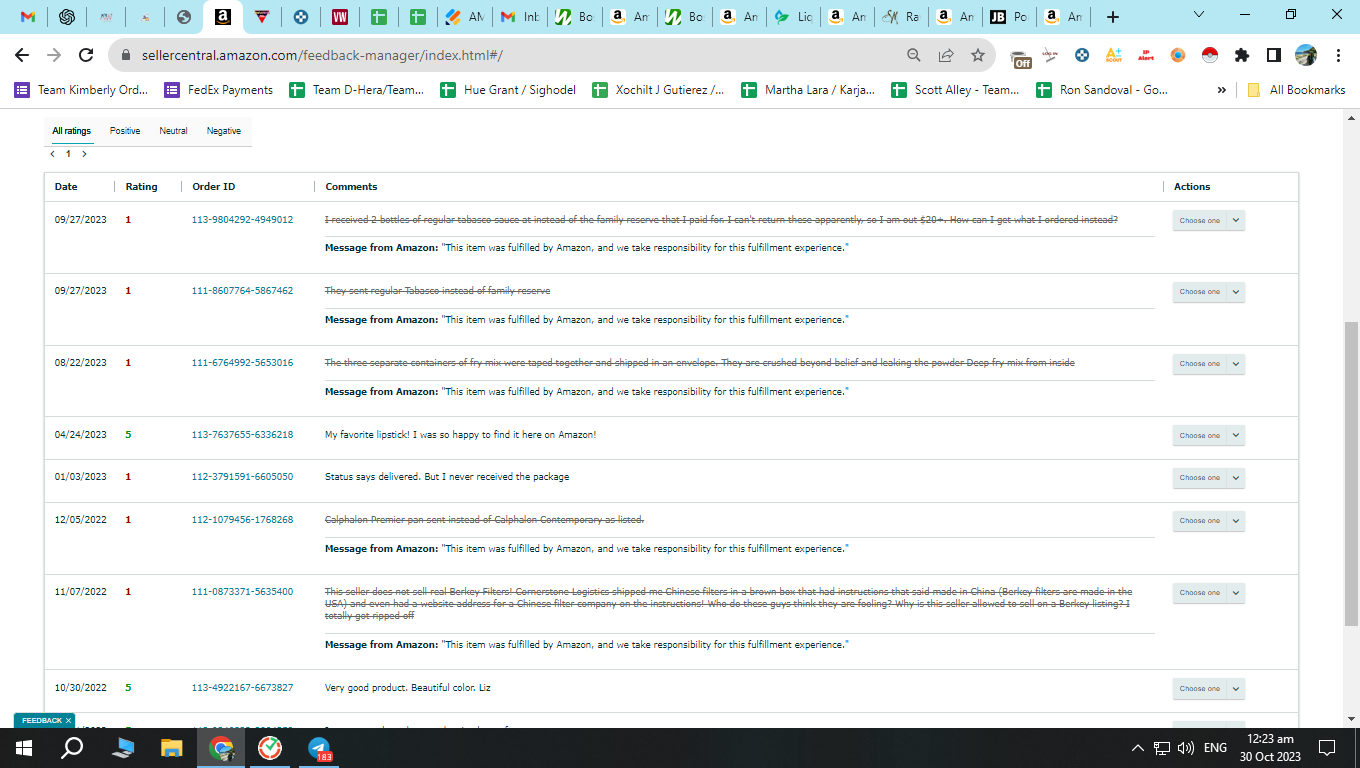Viewport: 1360px width, 768px height.
Task: Close the FEEDBACK widget with its X
Action: pyautogui.click(x=69, y=720)
